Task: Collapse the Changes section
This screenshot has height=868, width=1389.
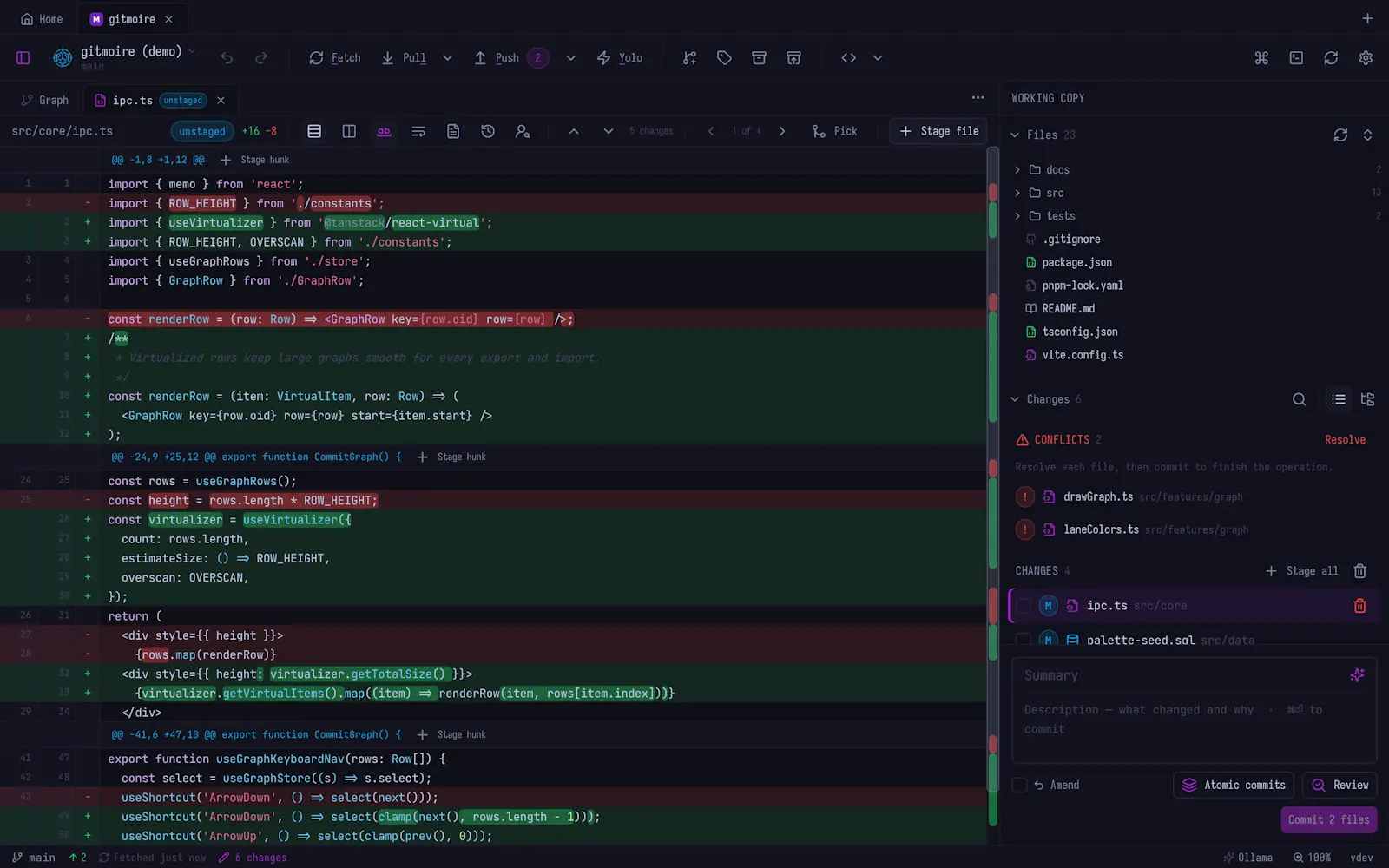Action: (x=1015, y=399)
